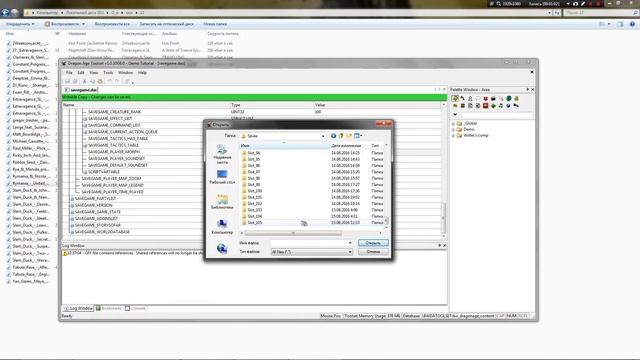
Task: Expand SAVEGAME_PARTYLIST node
Action: pos(72,199)
